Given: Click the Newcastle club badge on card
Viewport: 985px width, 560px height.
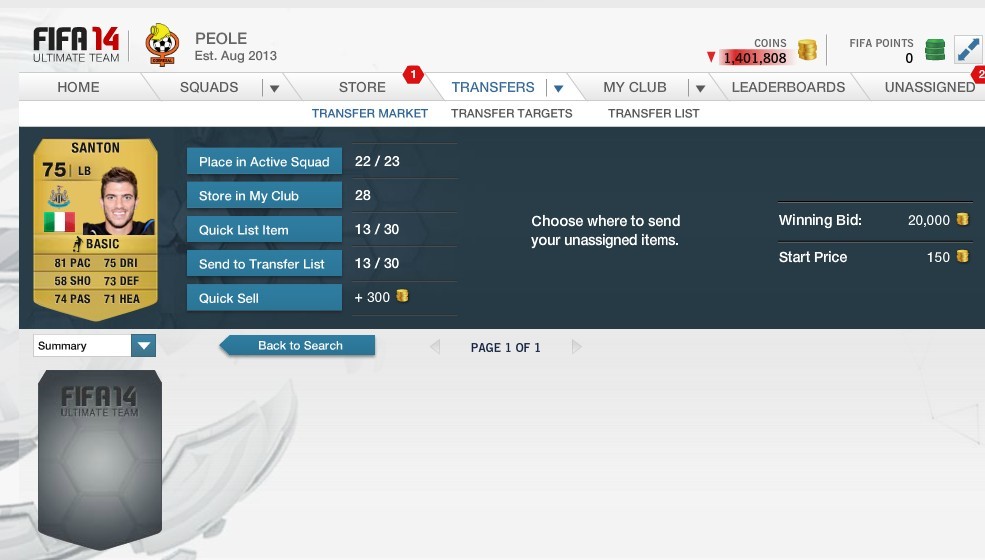Looking at the screenshot, I should point(59,197).
